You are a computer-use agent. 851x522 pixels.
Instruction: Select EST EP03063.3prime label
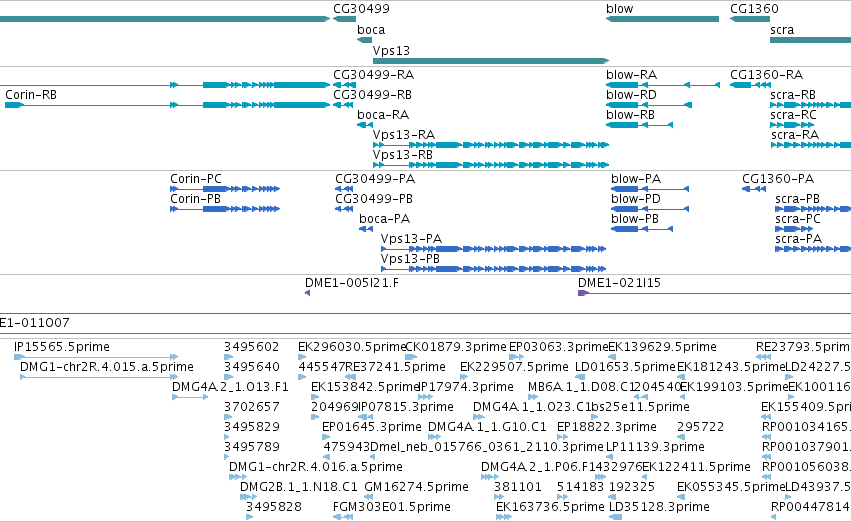pyautogui.click(x=558, y=347)
